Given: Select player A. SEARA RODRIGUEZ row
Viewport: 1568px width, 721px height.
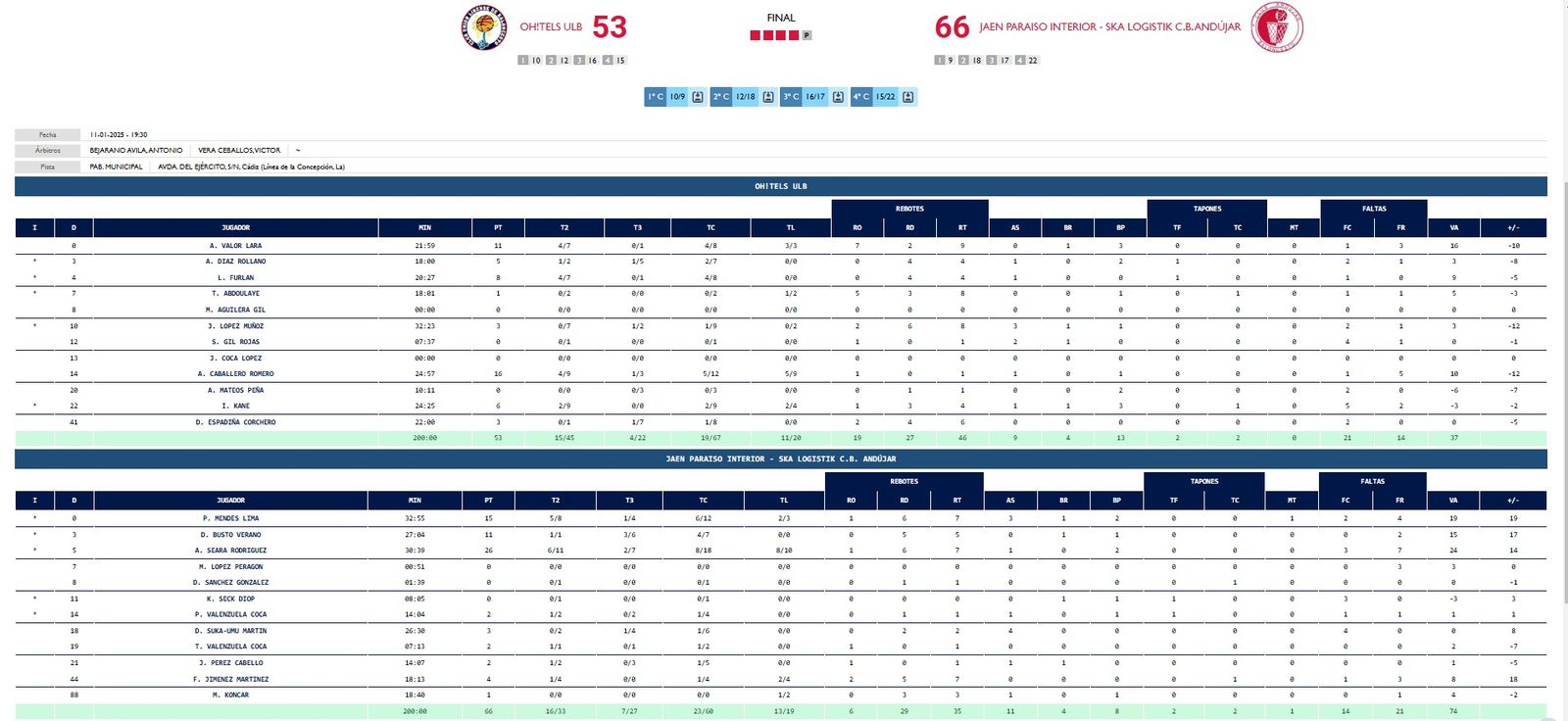Looking at the screenshot, I should click(230, 551).
